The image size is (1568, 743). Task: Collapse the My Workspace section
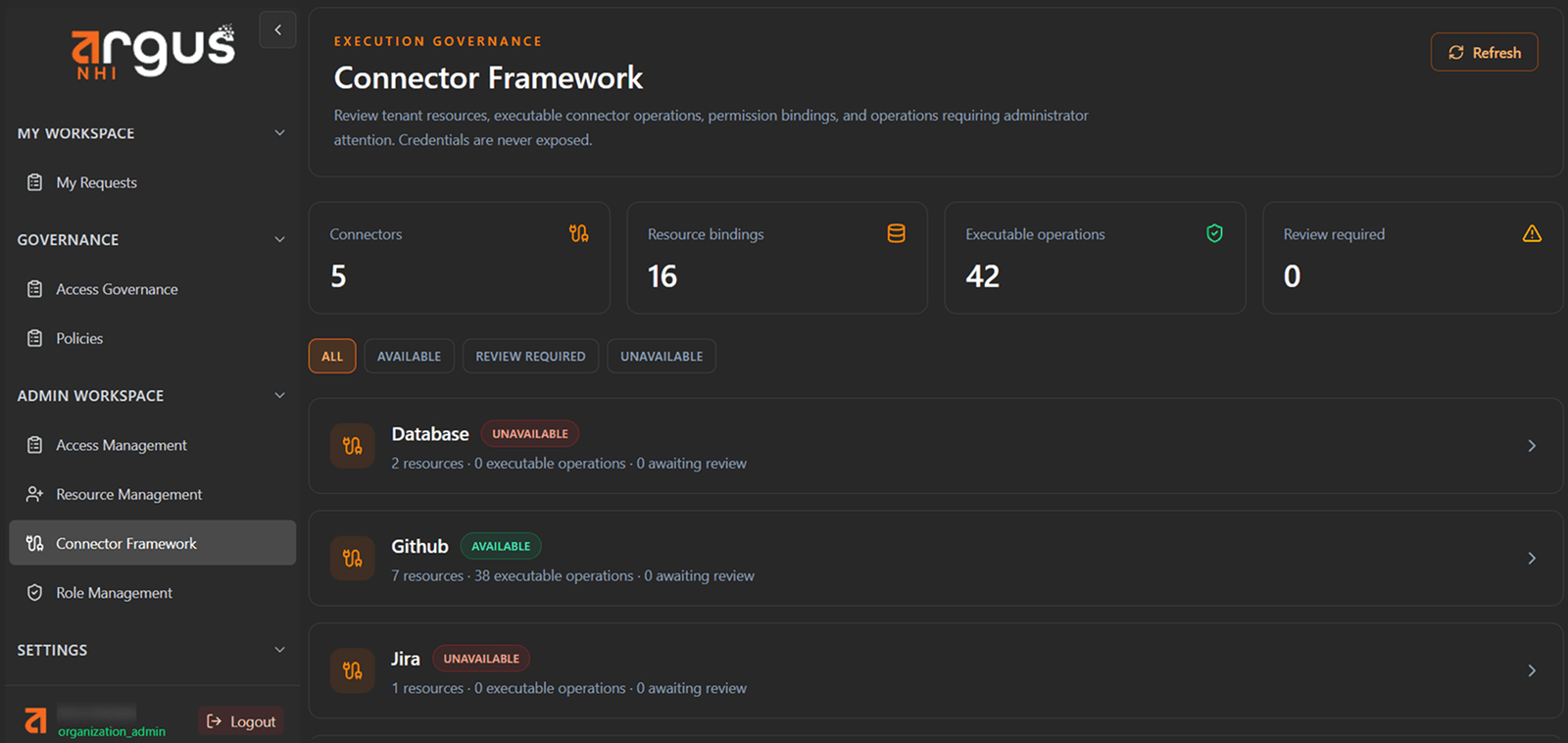click(x=279, y=132)
